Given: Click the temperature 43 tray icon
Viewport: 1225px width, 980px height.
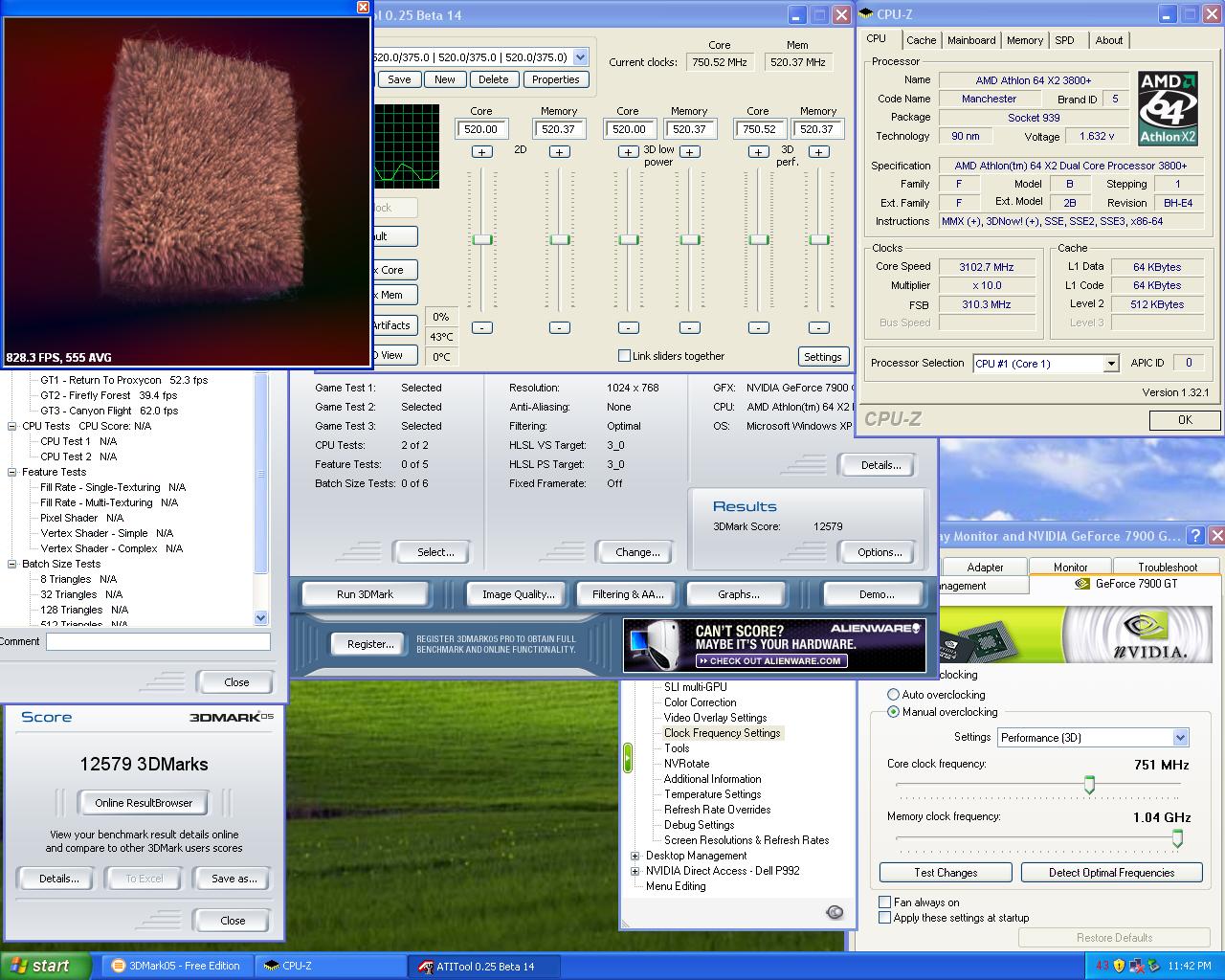Looking at the screenshot, I should [x=1102, y=966].
